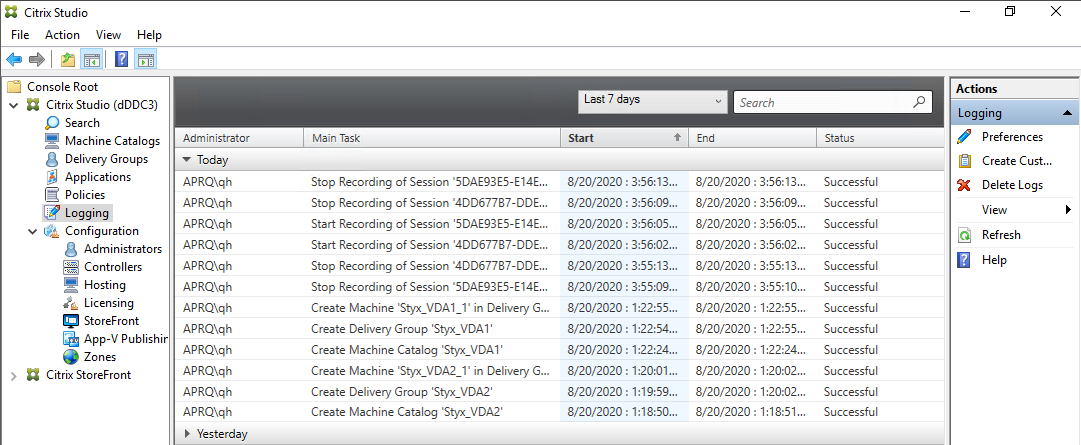Image resolution: width=1081 pixels, height=445 pixels.
Task: Expand the Yesterday group
Action: pyautogui.click(x=187, y=434)
